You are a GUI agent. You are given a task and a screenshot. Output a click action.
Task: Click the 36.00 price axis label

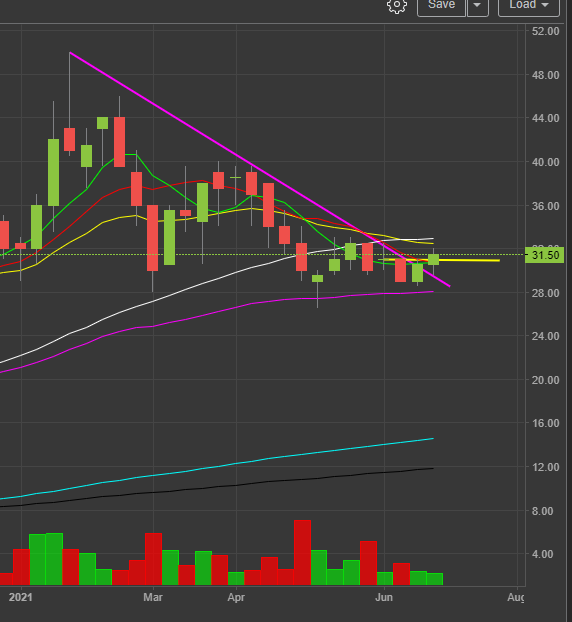545,206
